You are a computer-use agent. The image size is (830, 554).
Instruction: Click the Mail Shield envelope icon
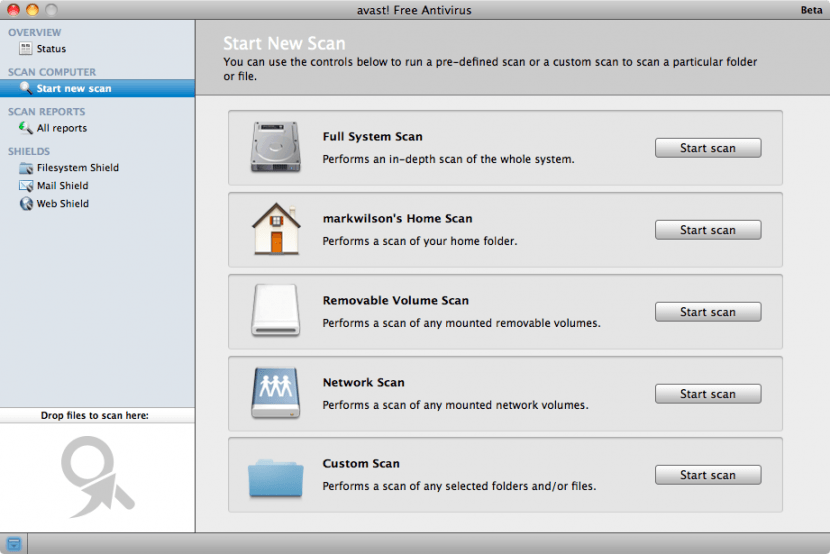26,186
